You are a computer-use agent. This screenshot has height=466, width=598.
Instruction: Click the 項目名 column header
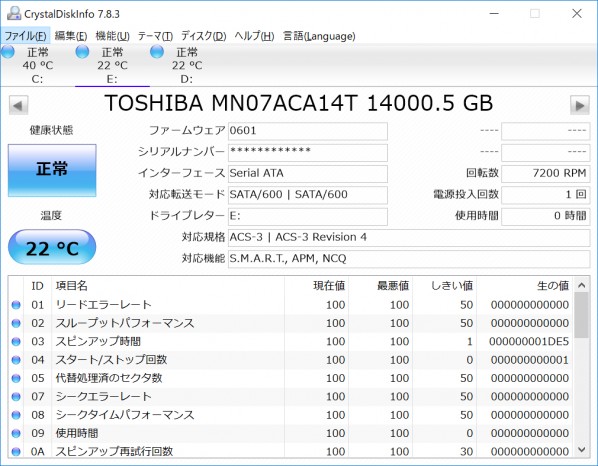[x=168, y=286]
